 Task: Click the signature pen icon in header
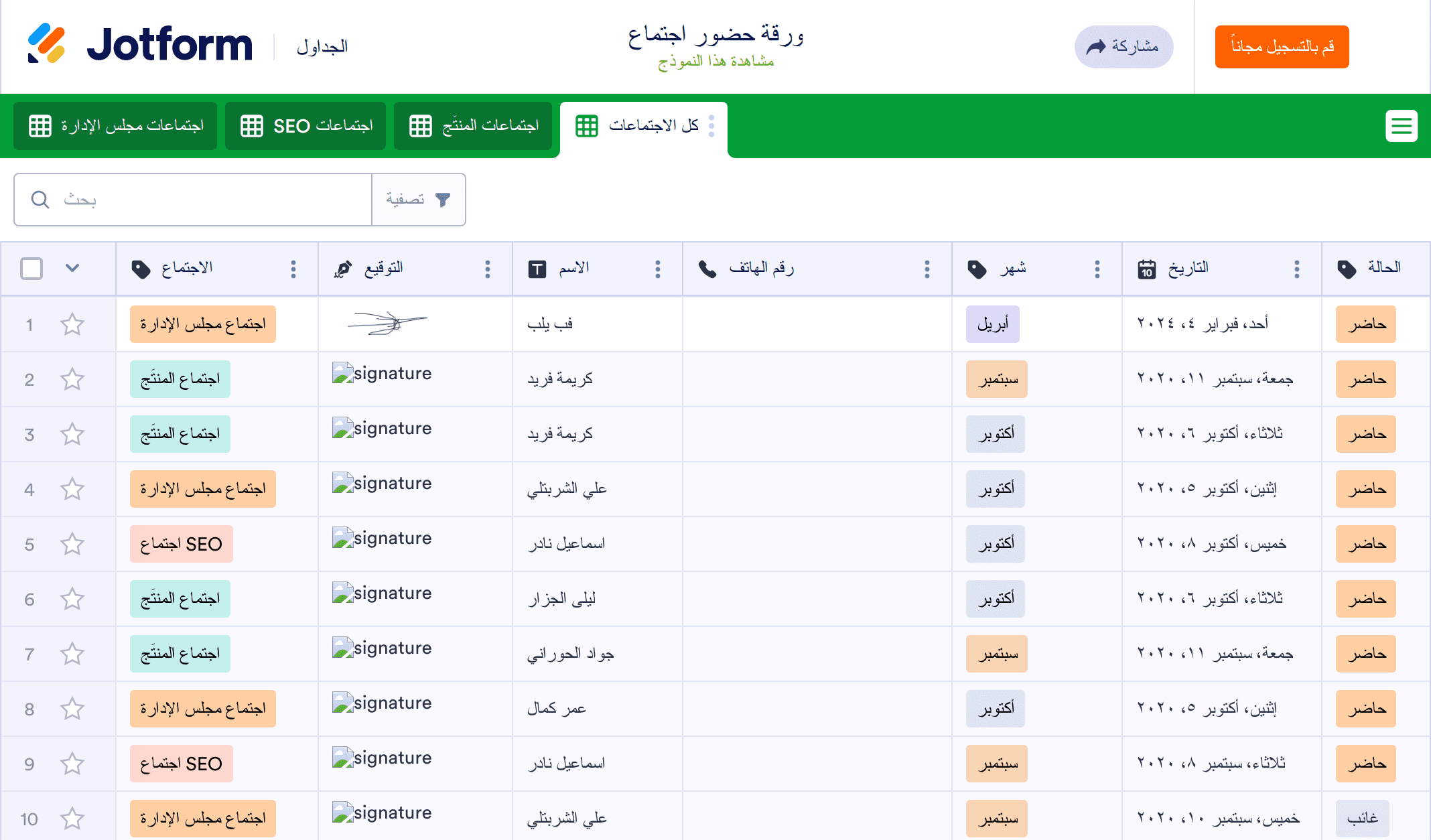click(x=342, y=269)
